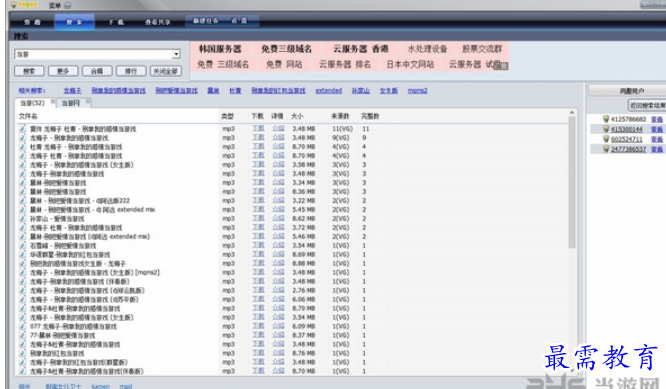Click bulb icon beside user 415300144
This screenshot has height=389, width=666.
606,129
